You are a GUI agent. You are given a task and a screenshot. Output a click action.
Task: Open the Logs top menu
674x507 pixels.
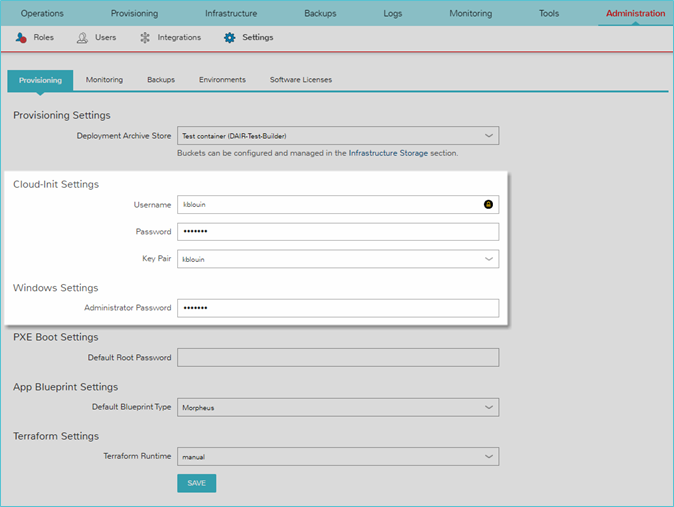point(393,14)
